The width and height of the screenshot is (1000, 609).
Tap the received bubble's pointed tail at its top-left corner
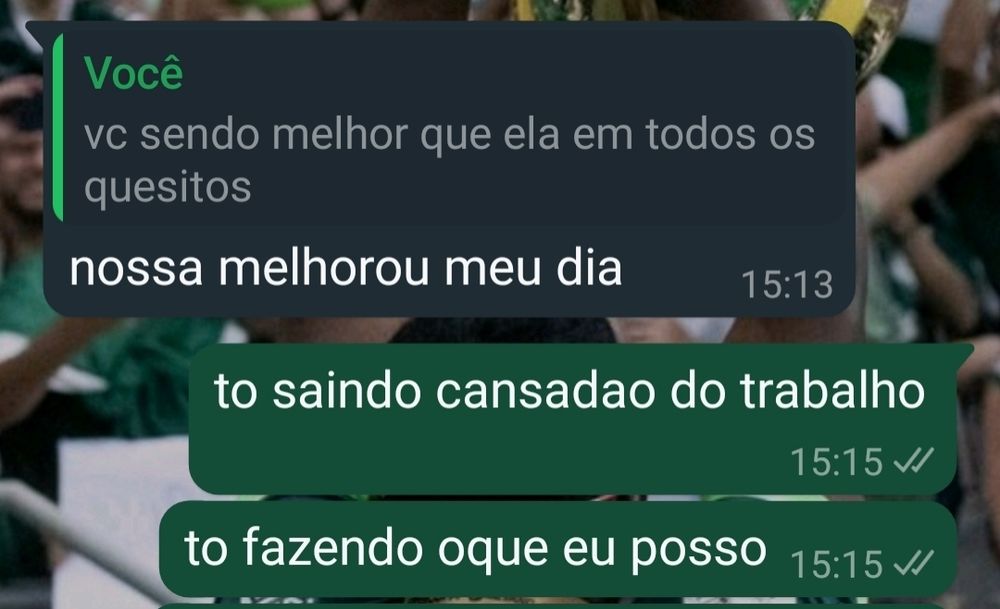pyautogui.click(x=37, y=31)
